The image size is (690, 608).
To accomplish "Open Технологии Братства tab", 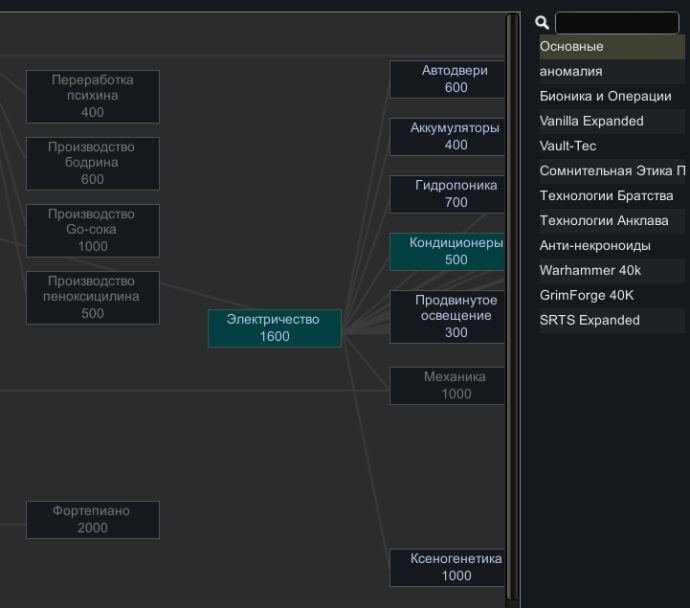I will pyautogui.click(x=612, y=196).
